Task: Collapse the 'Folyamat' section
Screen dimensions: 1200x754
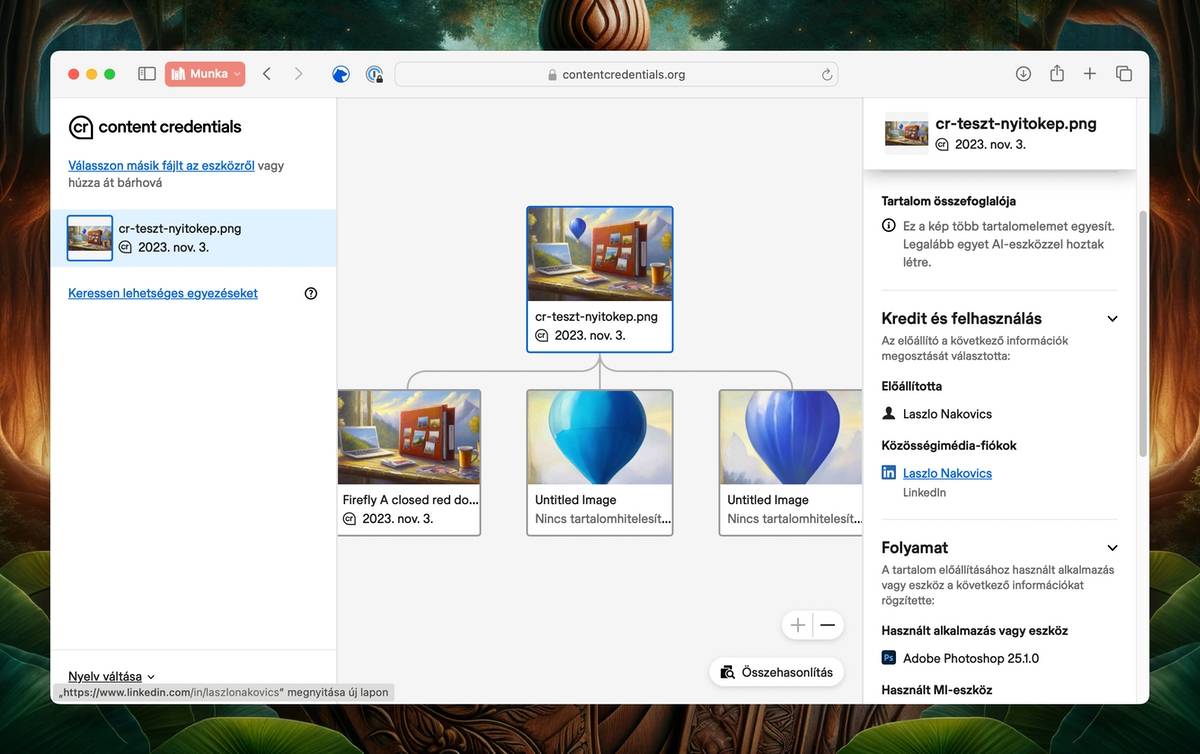Action: (x=1112, y=548)
